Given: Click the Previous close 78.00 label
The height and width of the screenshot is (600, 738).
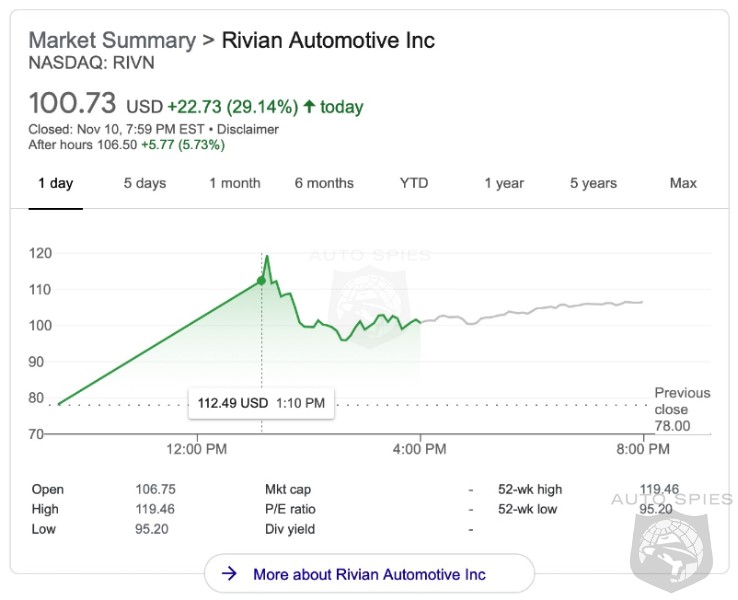Looking at the screenshot, I should pyautogui.click(x=681, y=409).
